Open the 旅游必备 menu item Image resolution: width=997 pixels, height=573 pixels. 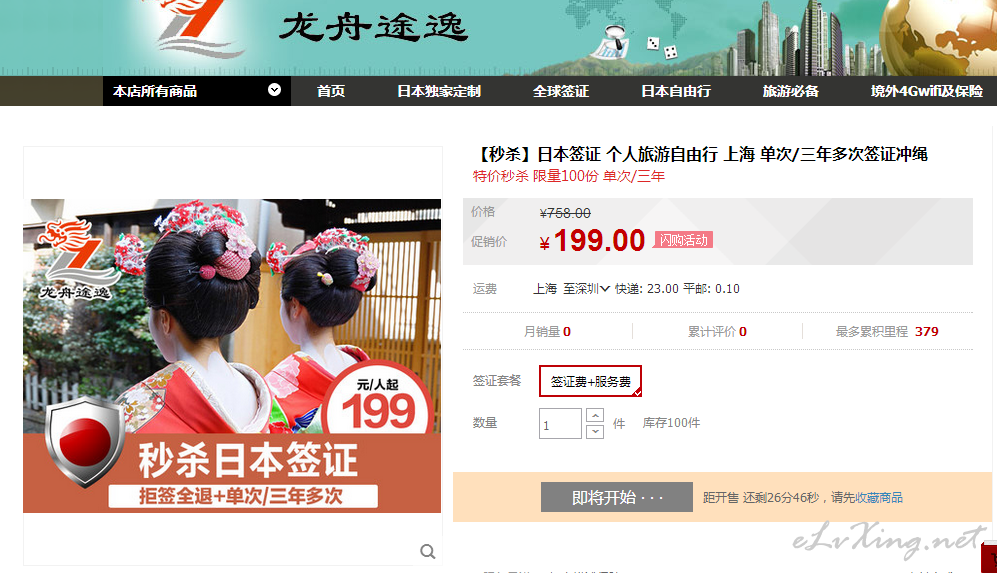[x=790, y=91]
